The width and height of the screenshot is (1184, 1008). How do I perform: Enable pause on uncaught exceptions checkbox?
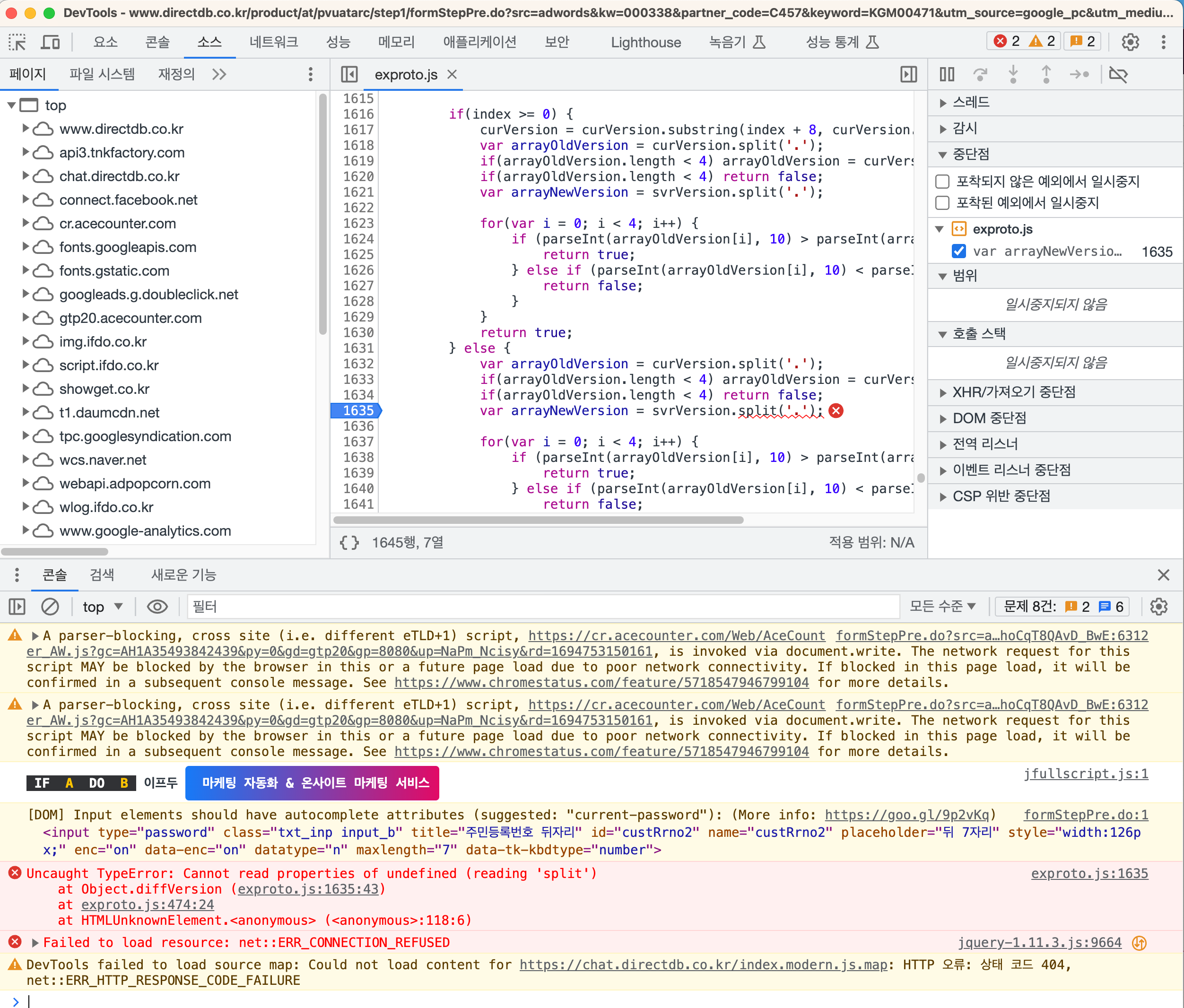942,182
